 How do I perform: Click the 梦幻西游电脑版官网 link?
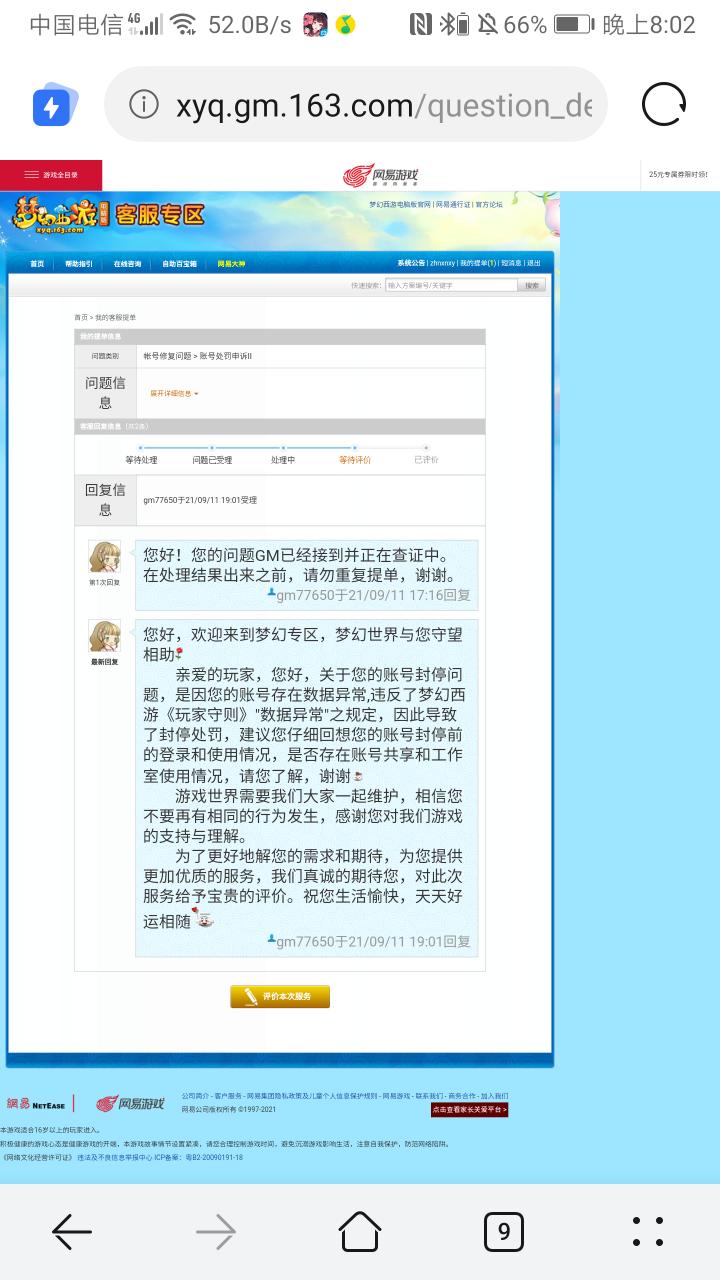399,203
